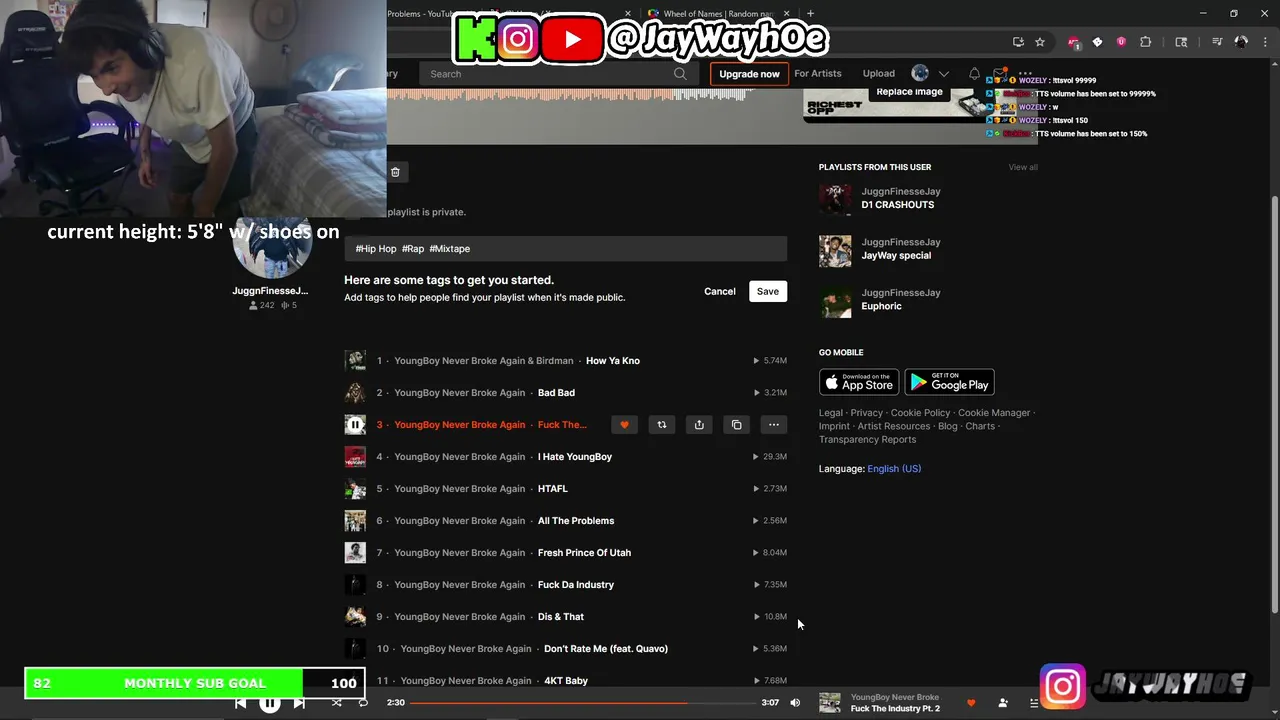Toggle repeat in the player bar
Viewport: 1280px width, 720px height.
click(363, 703)
